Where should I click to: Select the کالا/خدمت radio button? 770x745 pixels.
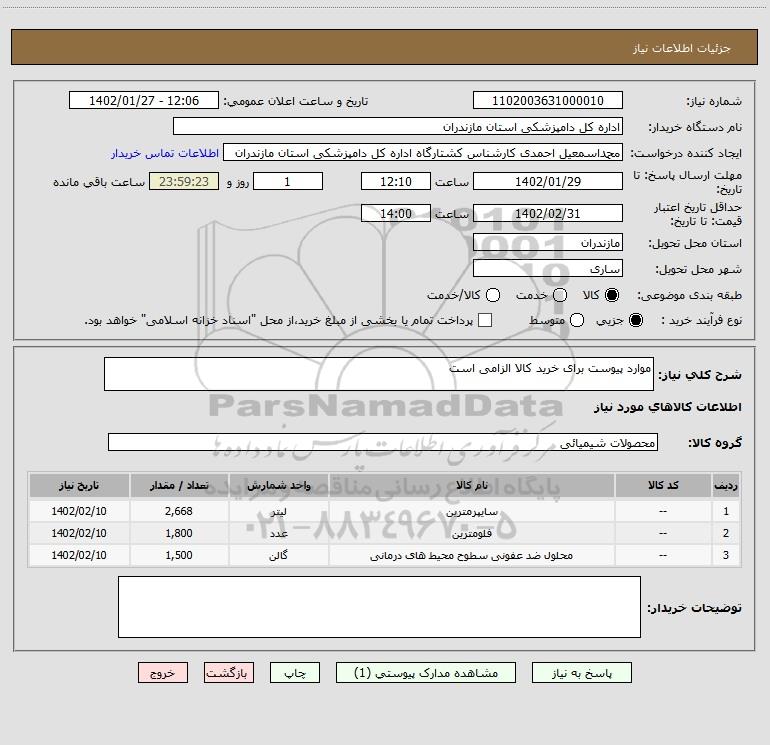493,295
